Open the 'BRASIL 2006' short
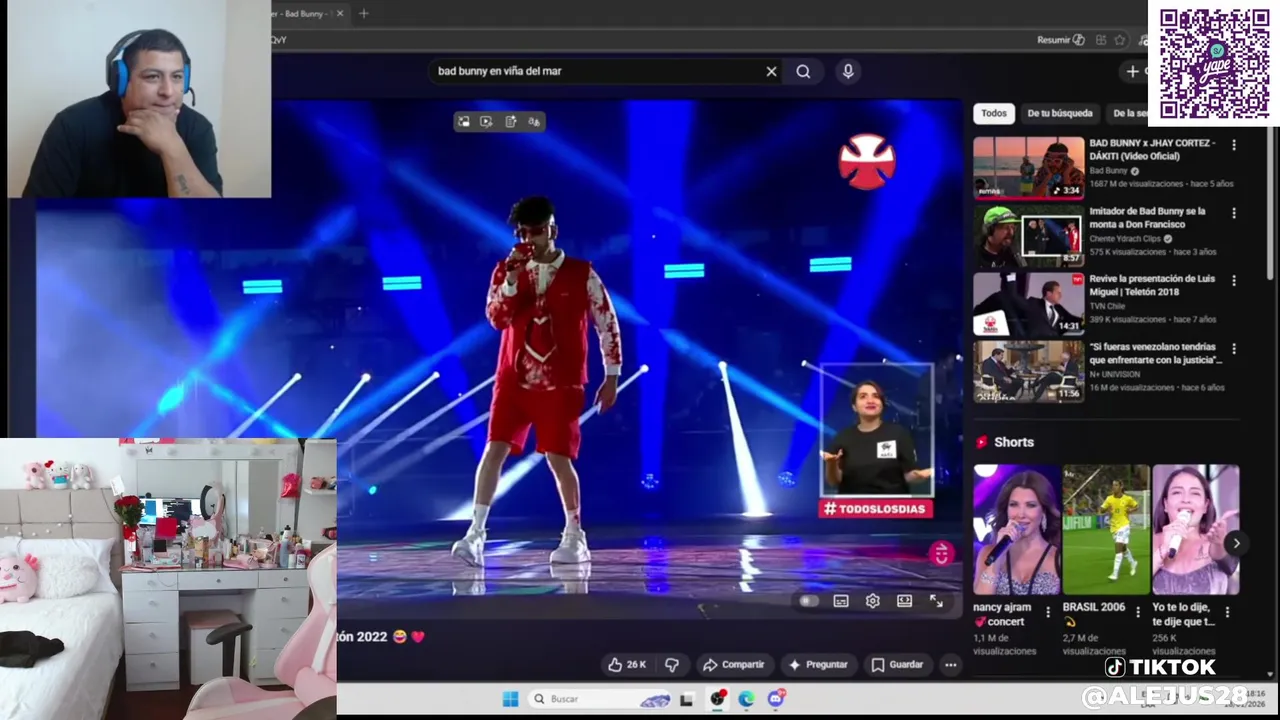The height and width of the screenshot is (720, 1280). point(1106,530)
